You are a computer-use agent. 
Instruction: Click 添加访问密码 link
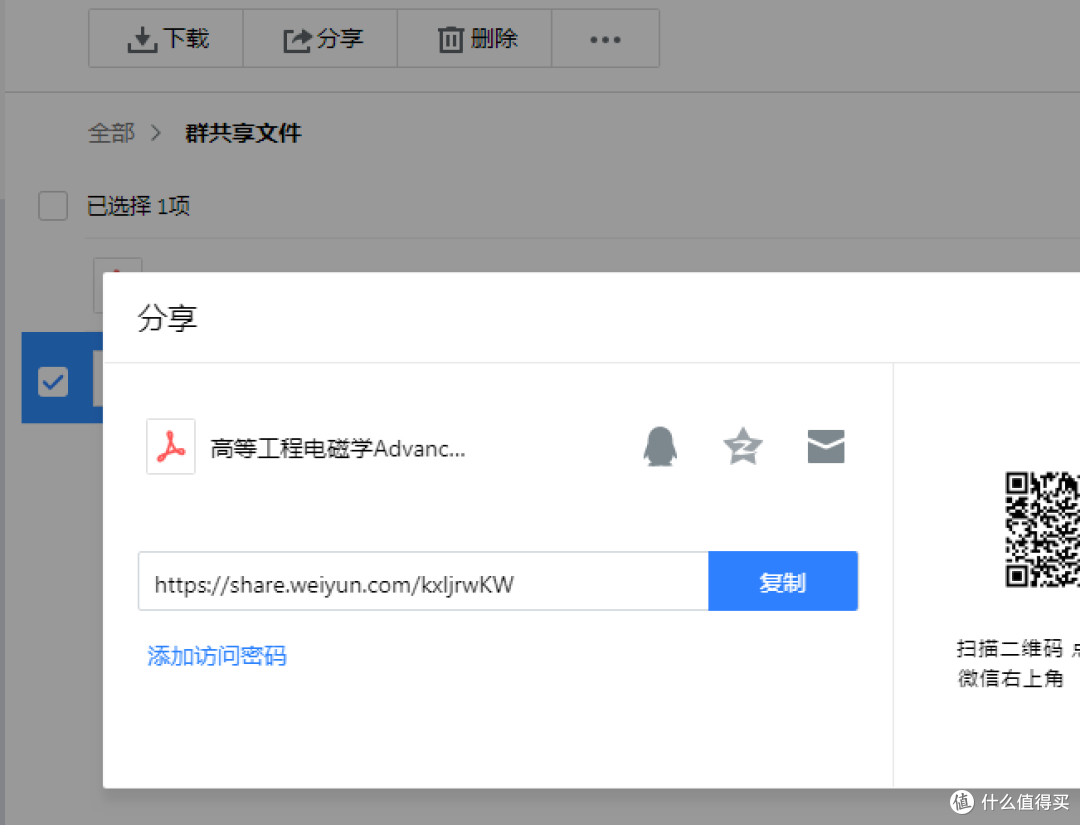(x=217, y=655)
